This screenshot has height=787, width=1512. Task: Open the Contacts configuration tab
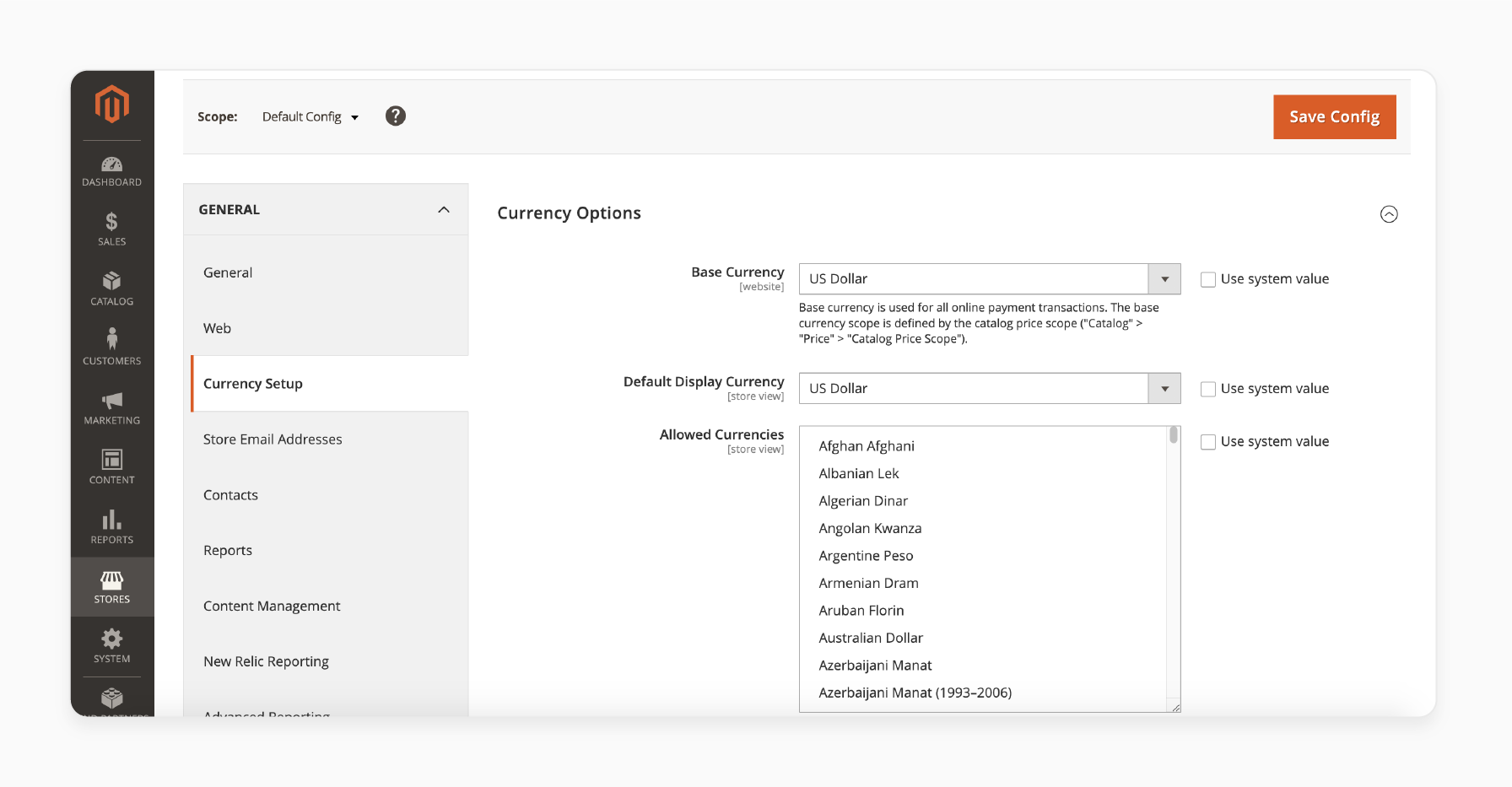click(326, 495)
